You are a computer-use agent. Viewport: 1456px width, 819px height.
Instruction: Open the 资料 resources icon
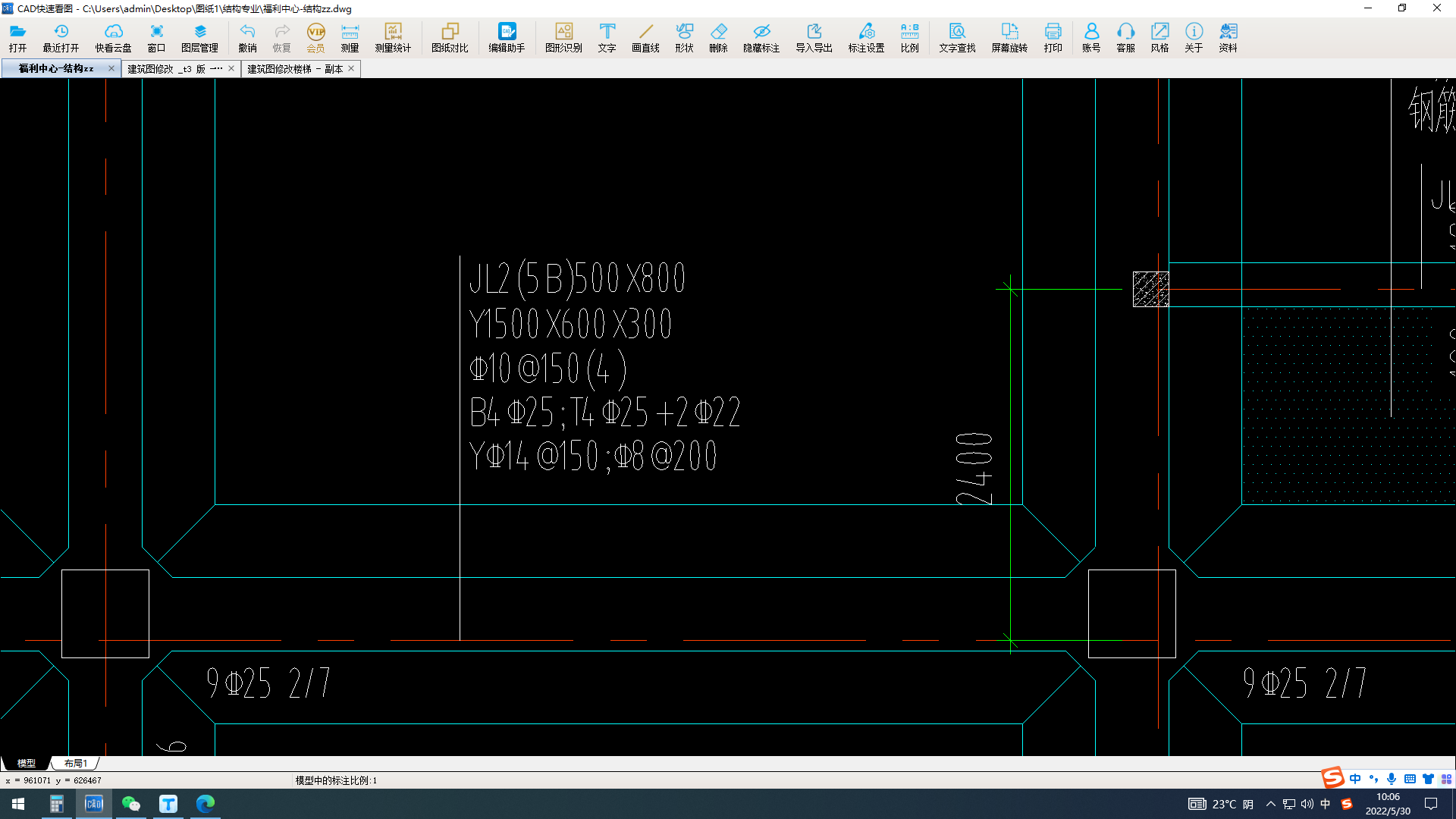(x=1228, y=38)
